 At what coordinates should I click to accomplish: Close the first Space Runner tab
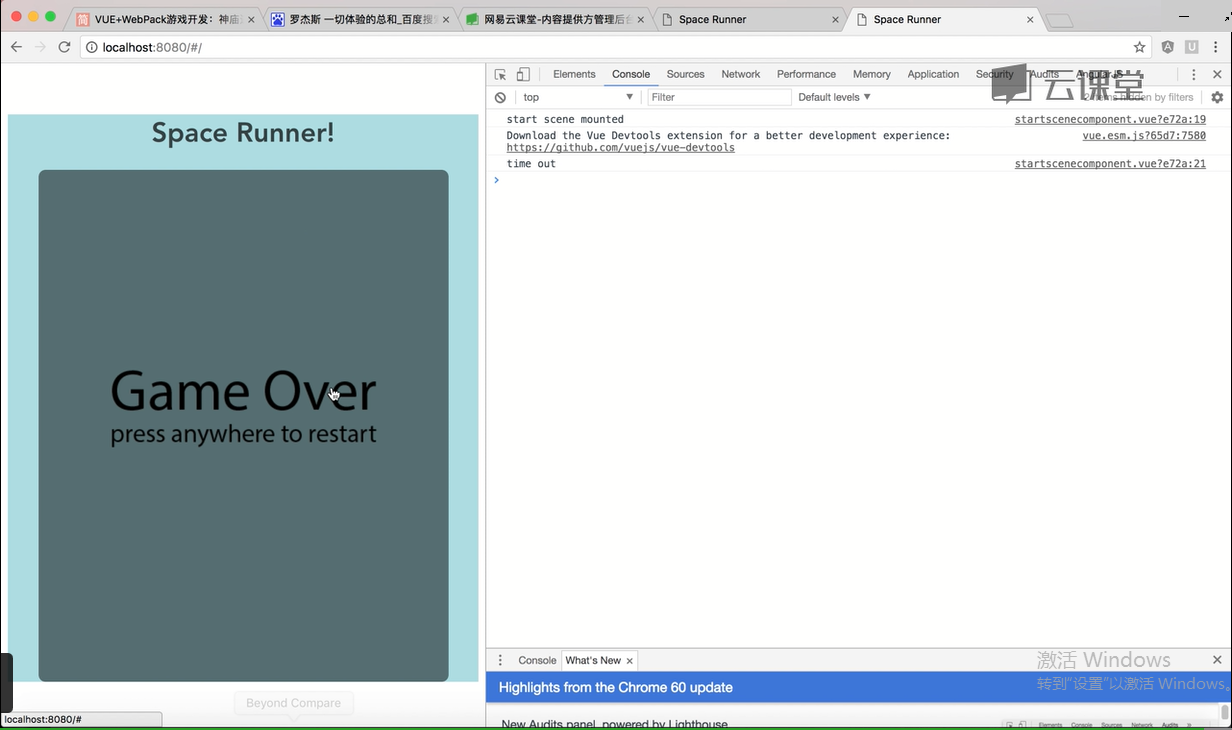coord(835,19)
